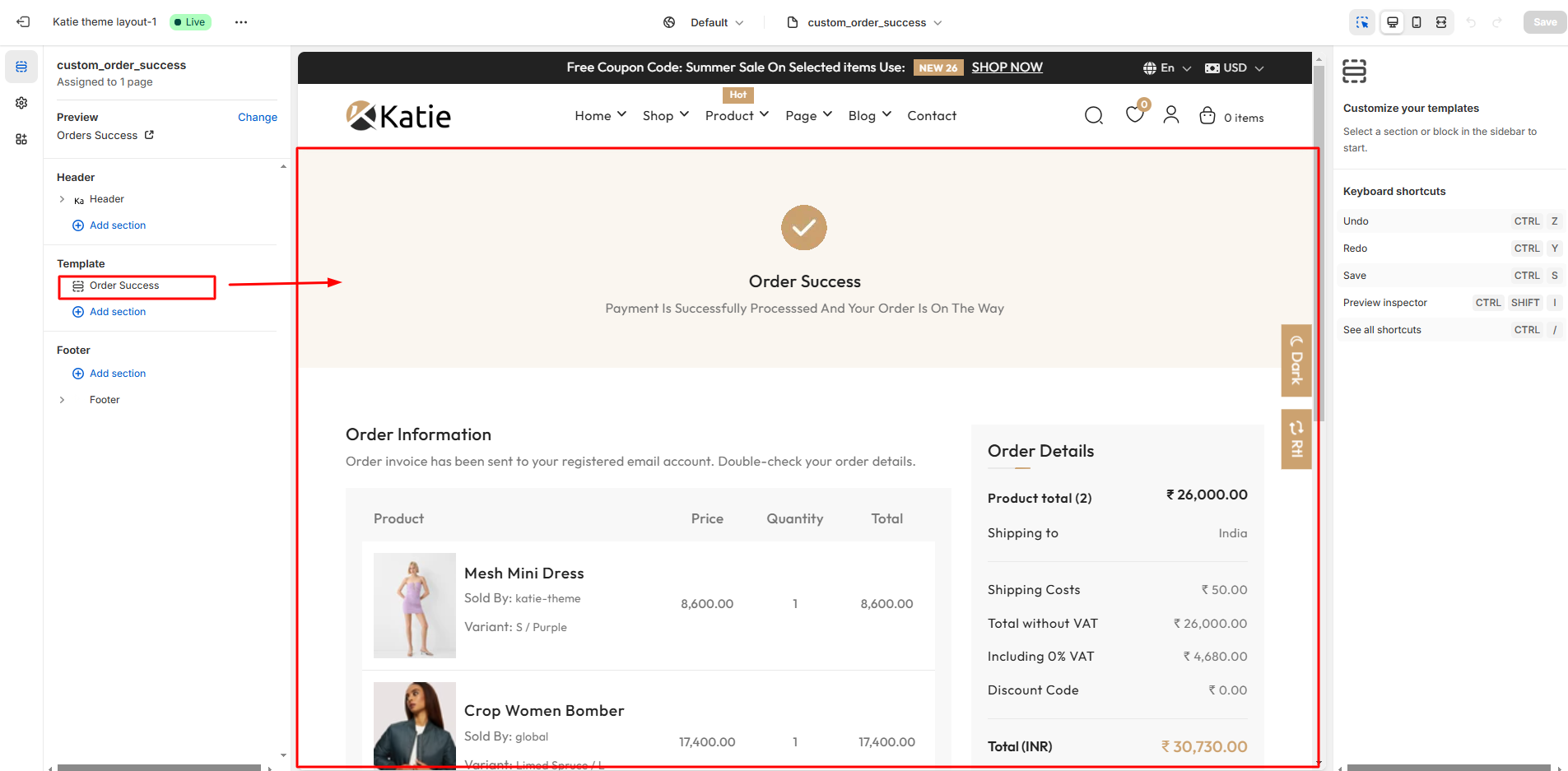Click Add section under Footer
This screenshot has width=1568, height=771.
117,374
